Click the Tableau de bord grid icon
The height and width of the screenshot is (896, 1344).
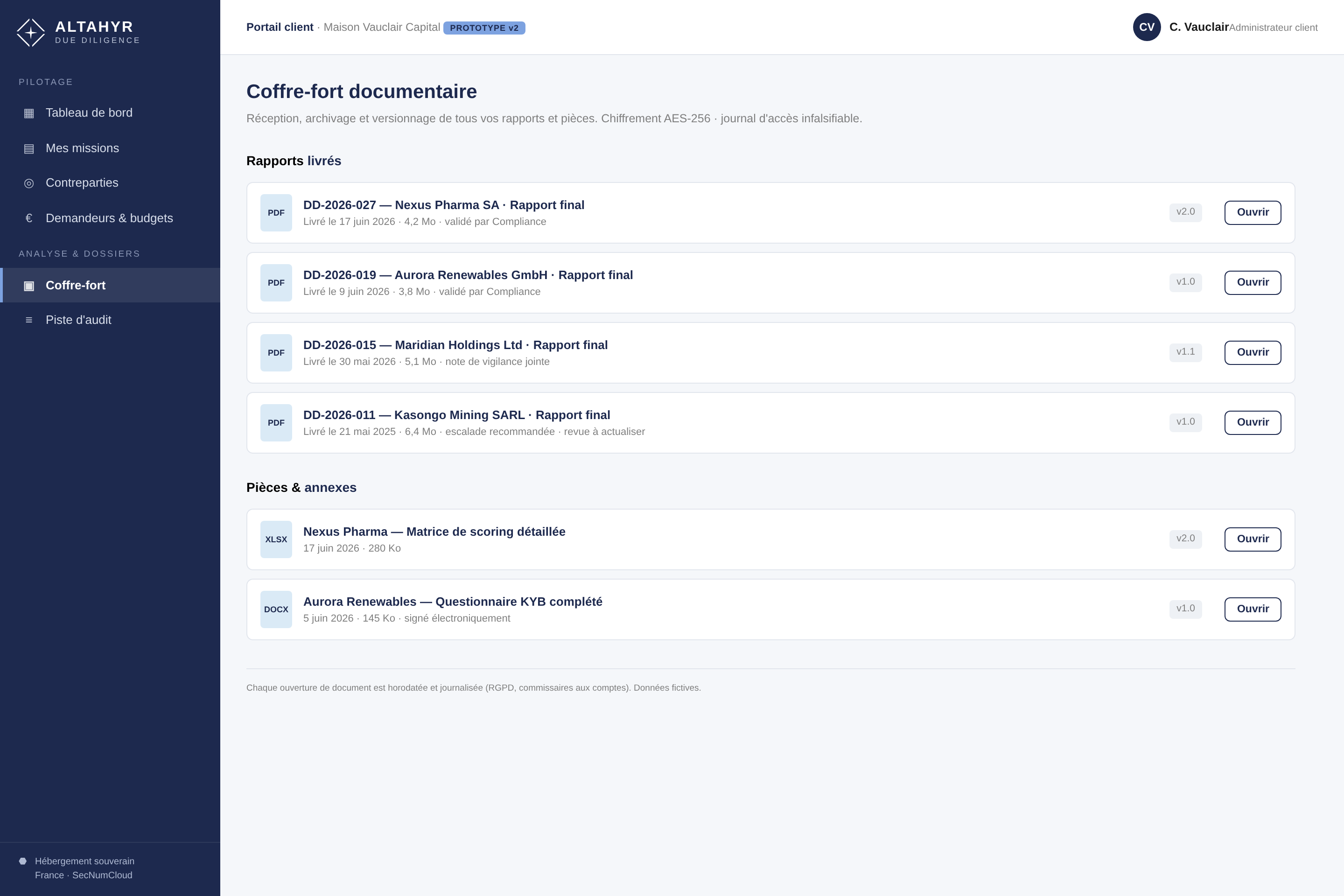click(28, 113)
